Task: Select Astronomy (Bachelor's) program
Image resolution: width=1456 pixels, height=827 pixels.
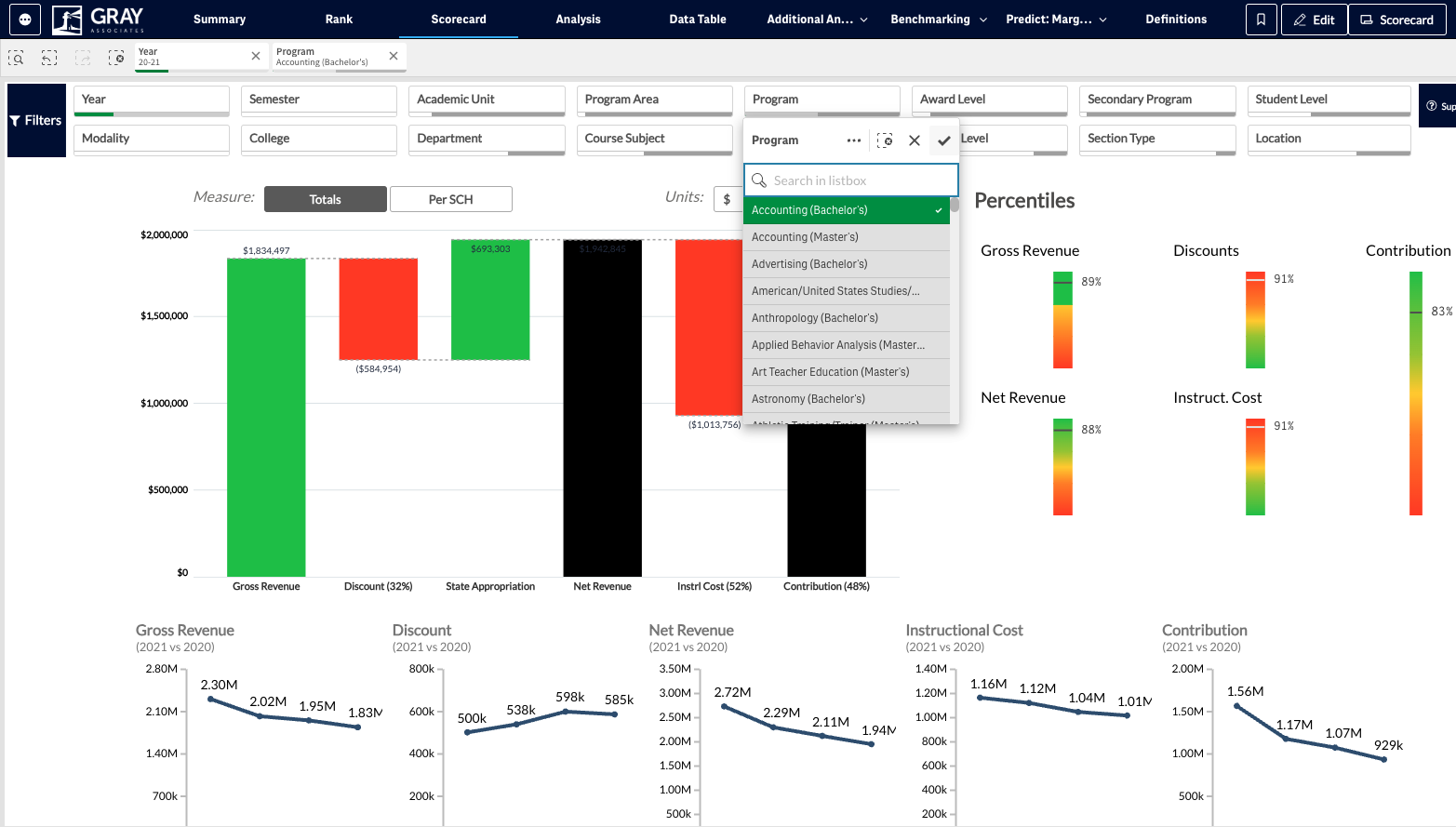Action: tap(847, 399)
